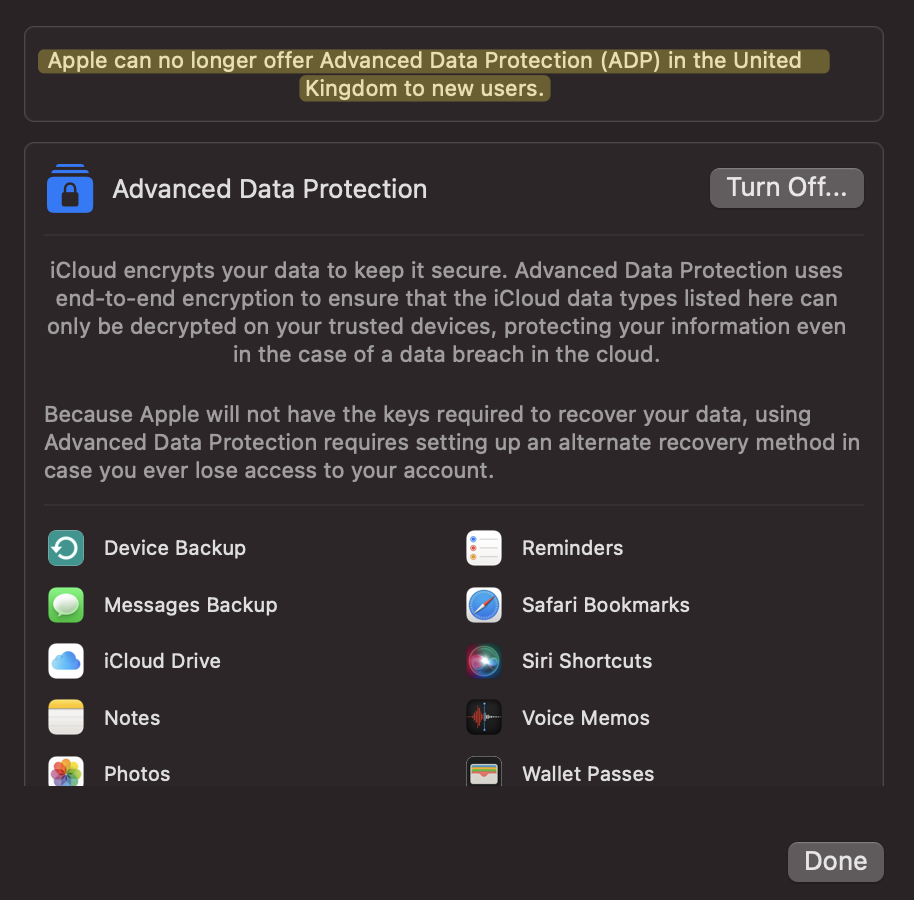Close the dialog with Done
Image resolution: width=914 pixels, height=900 pixels.
click(835, 862)
